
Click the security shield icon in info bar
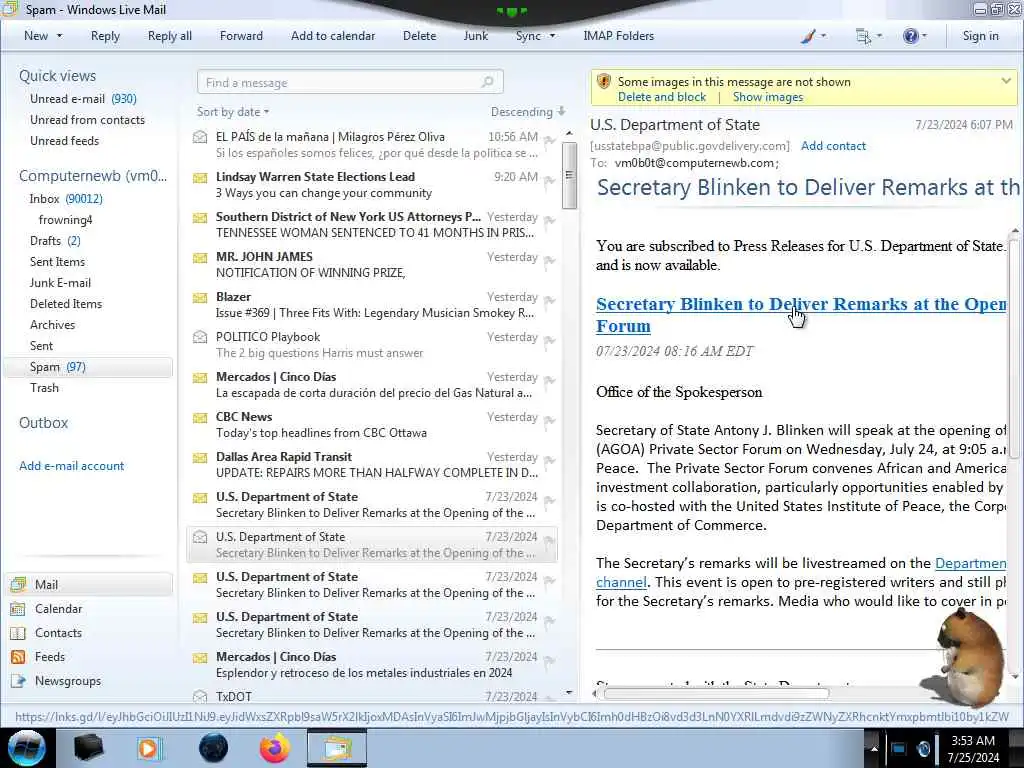[603, 82]
